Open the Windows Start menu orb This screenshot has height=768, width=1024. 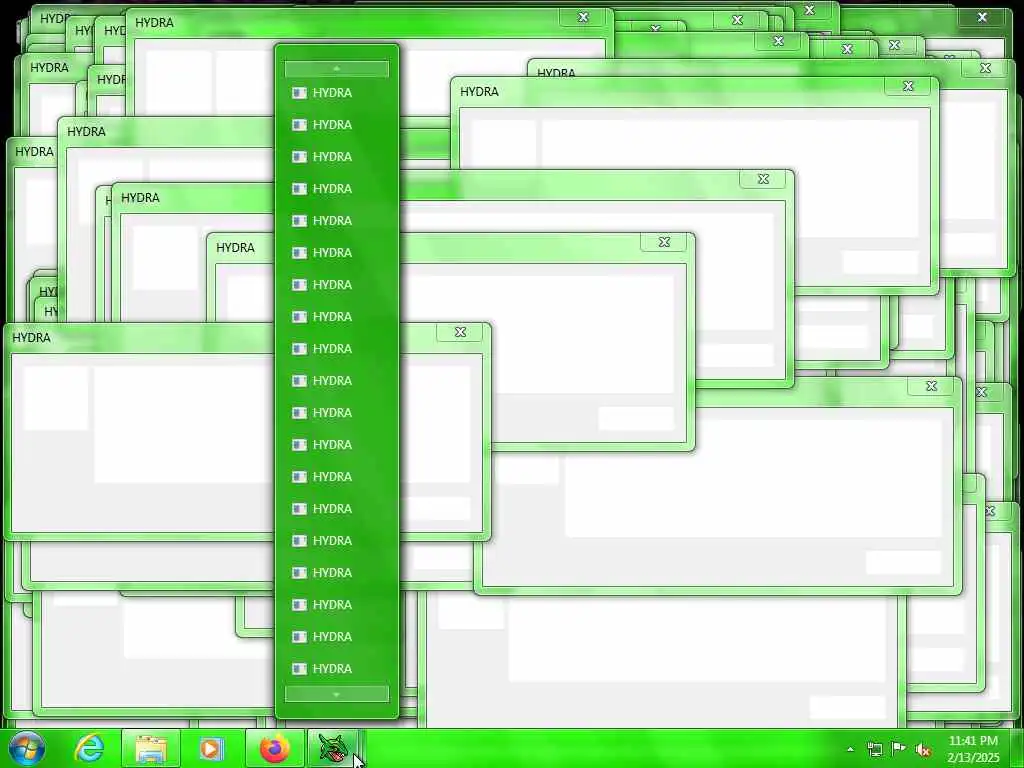tap(27, 748)
